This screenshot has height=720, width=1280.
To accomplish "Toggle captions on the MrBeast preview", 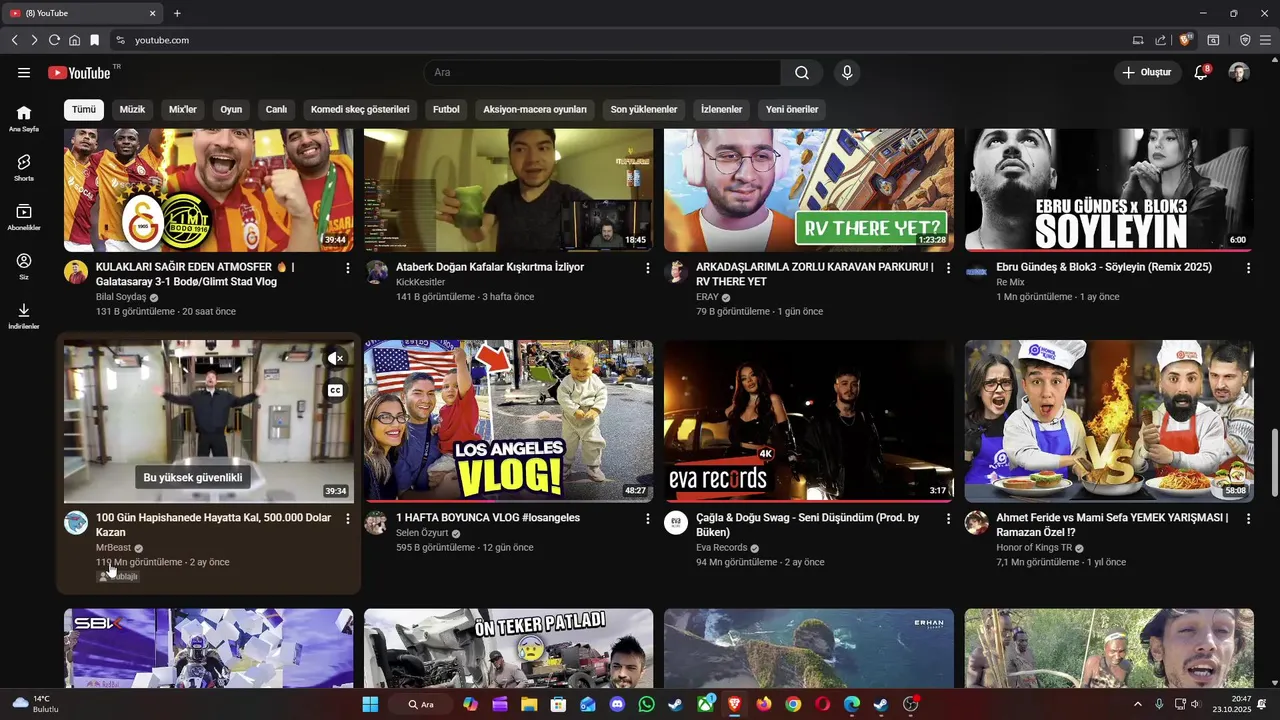I will (336, 390).
